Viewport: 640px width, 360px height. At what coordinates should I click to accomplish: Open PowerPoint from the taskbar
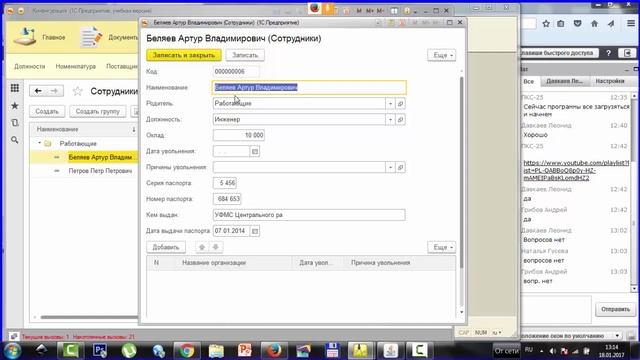click(x=245, y=351)
